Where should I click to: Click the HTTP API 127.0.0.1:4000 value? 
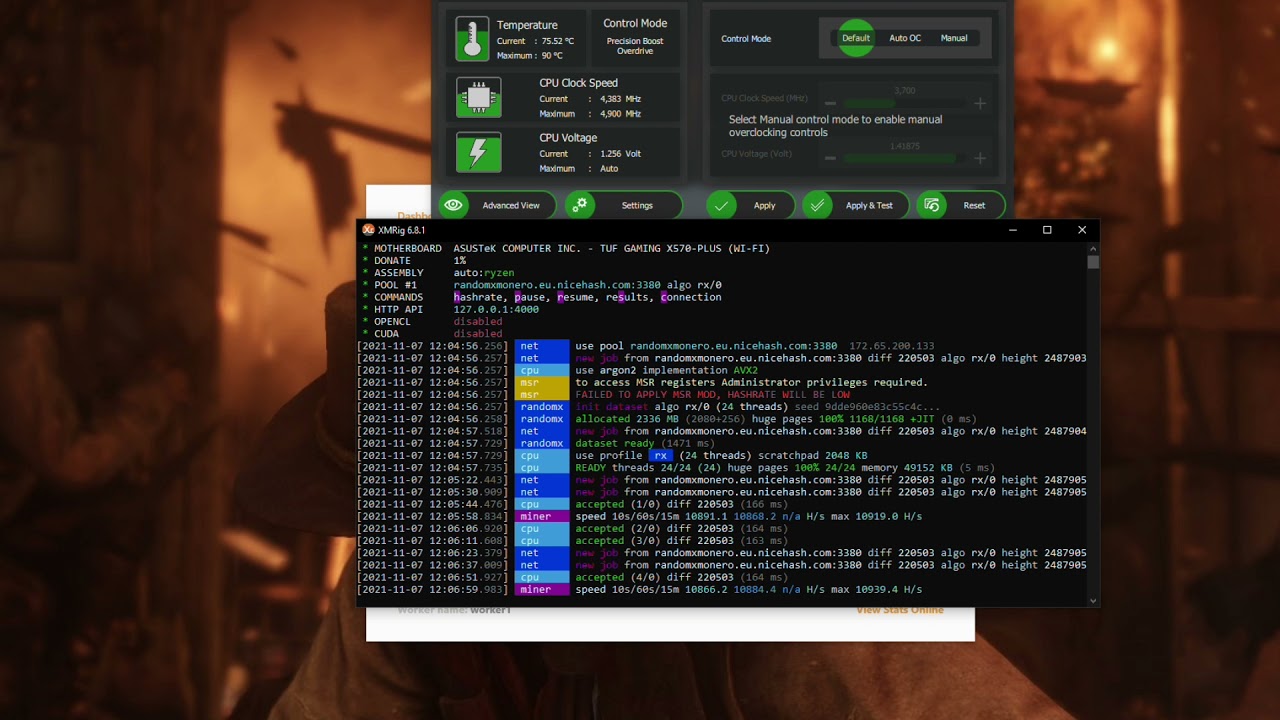click(x=496, y=309)
